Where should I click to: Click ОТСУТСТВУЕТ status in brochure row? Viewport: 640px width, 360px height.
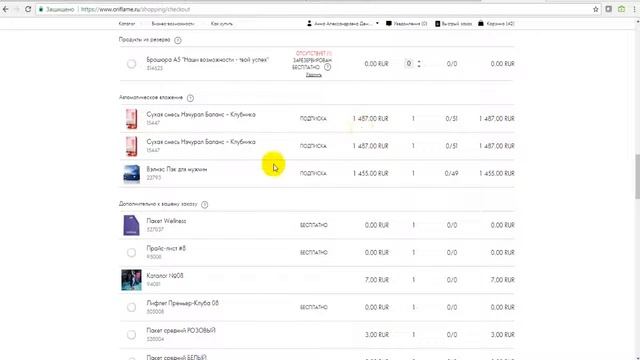click(314, 53)
